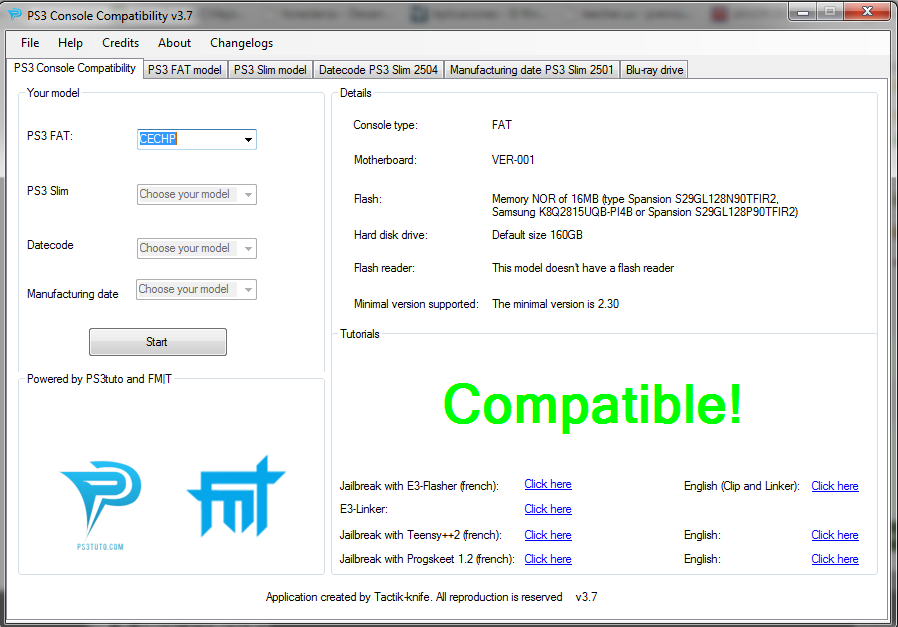
Task: Open the About menu
Action: [174, 43]
